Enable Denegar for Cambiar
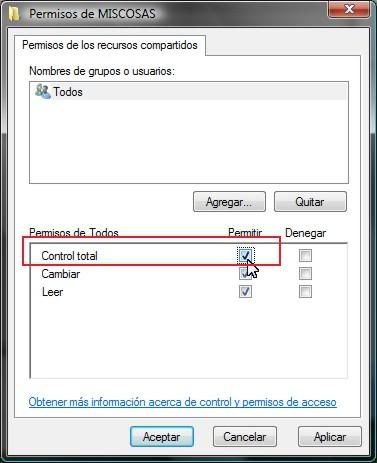This screenshot has width=377, height=463. click(x=305, y=274)
